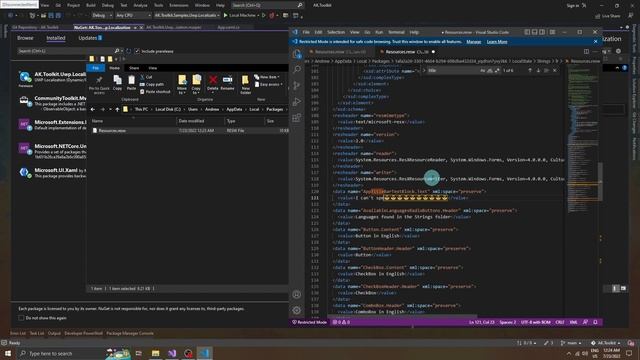Open Package Manager Console tab
The image size is (640, 360).
tap(130, 333)
